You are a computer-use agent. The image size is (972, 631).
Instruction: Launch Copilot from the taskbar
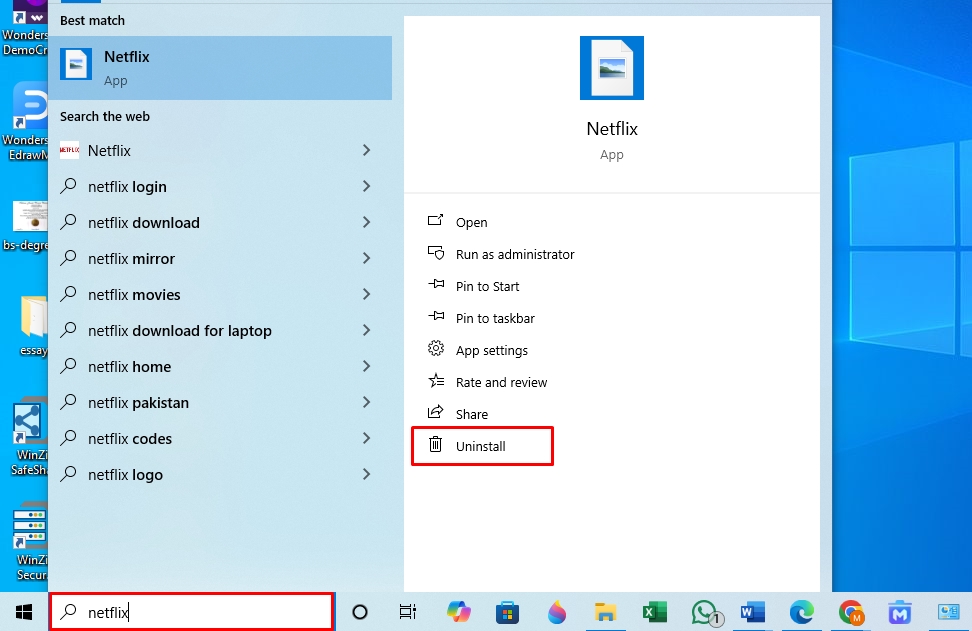tap(459, 612)
